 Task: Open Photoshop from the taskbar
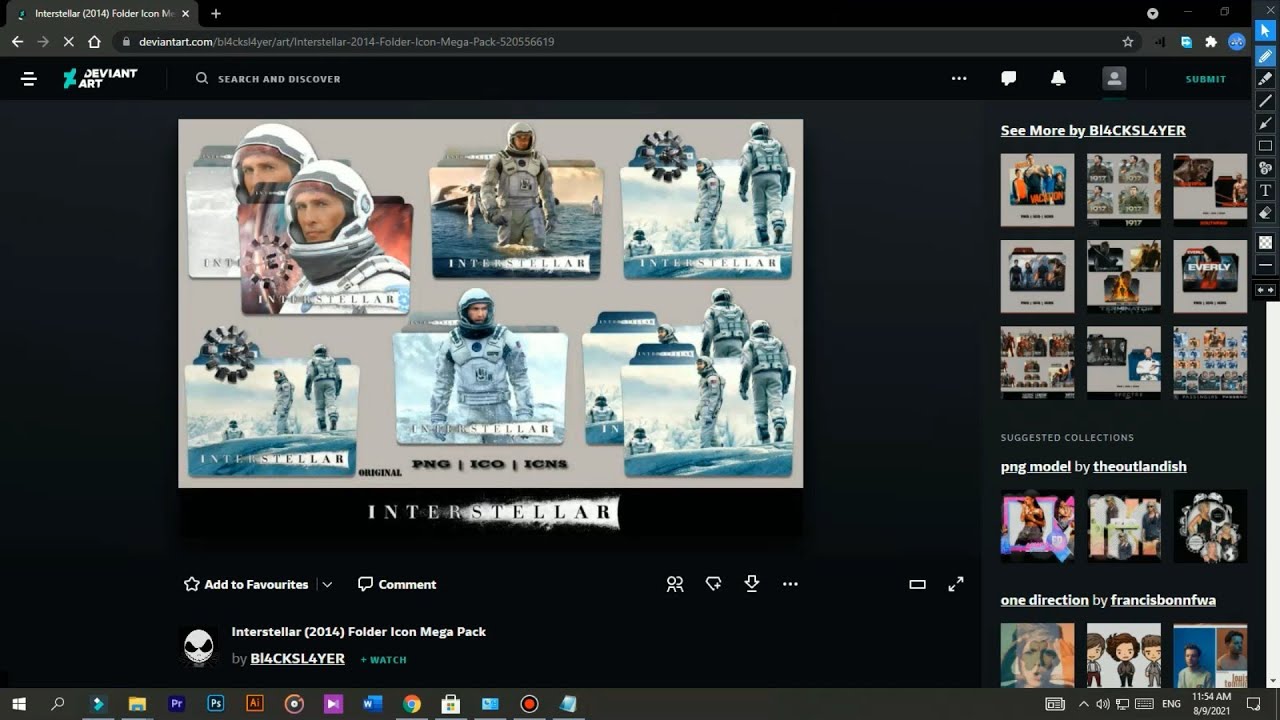pos(216,704)
